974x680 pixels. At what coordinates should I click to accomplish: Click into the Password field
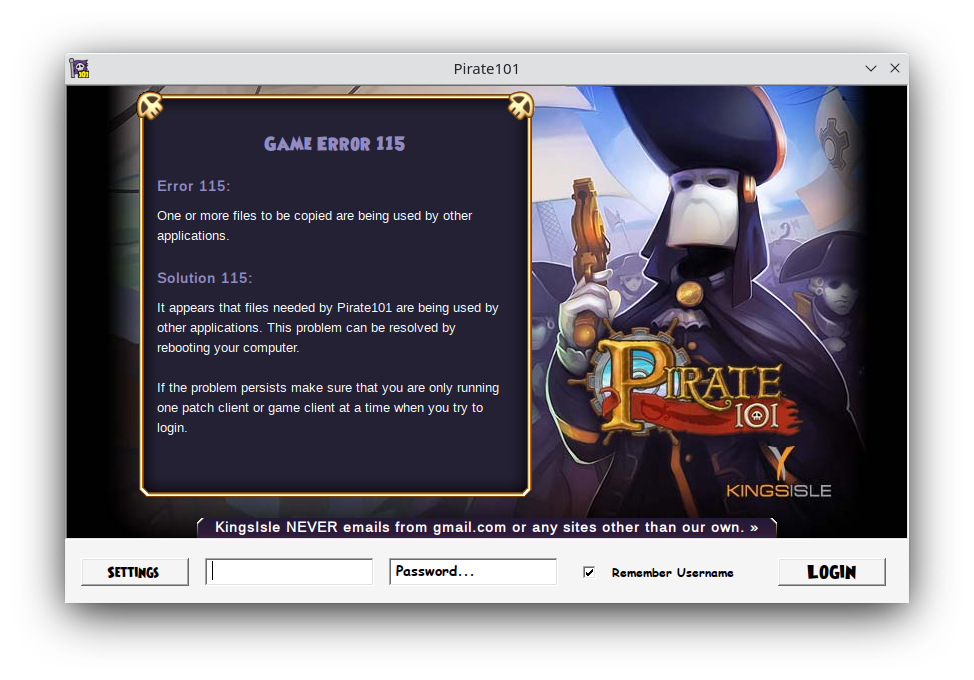[472, 572]
